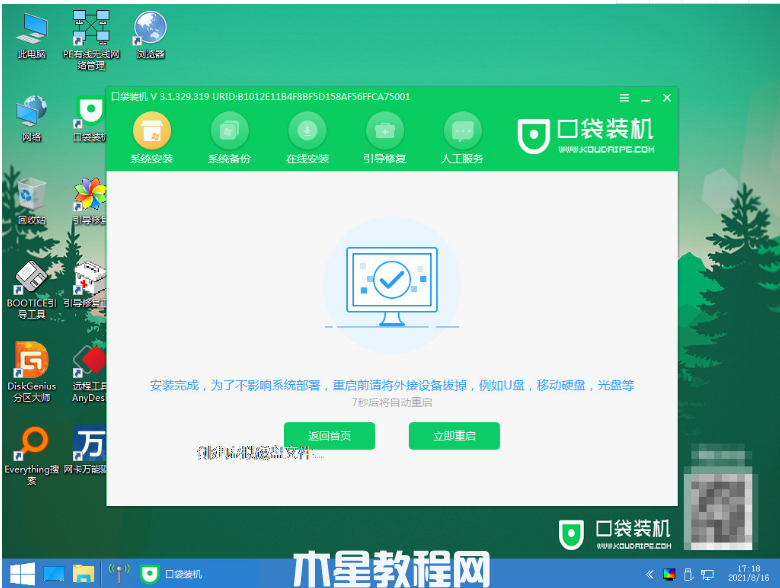Click the colorful display tray icon
The height and width of the screenshot is (588, 780).
tap(669, 575)
